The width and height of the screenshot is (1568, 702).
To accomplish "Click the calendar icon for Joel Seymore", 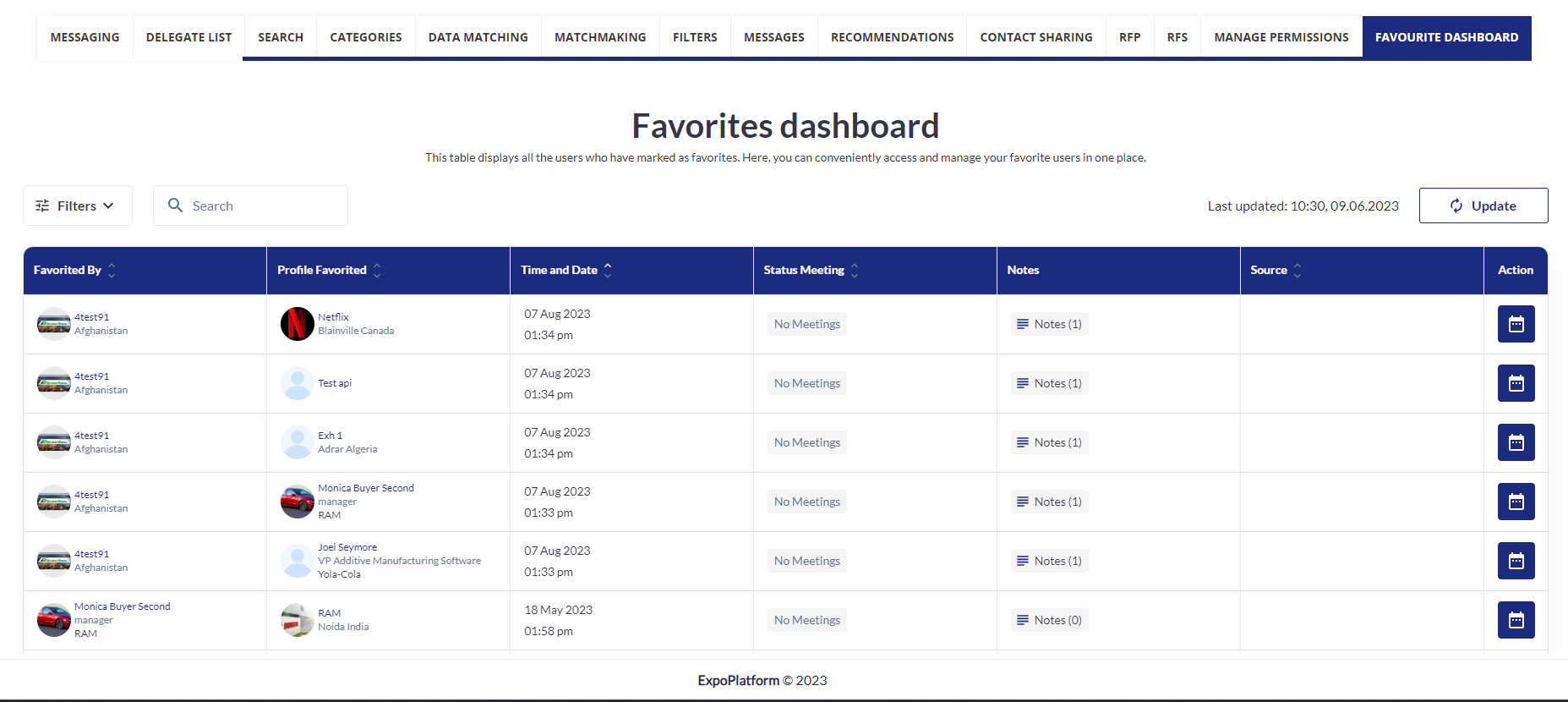I will [x=1516, y=561].
